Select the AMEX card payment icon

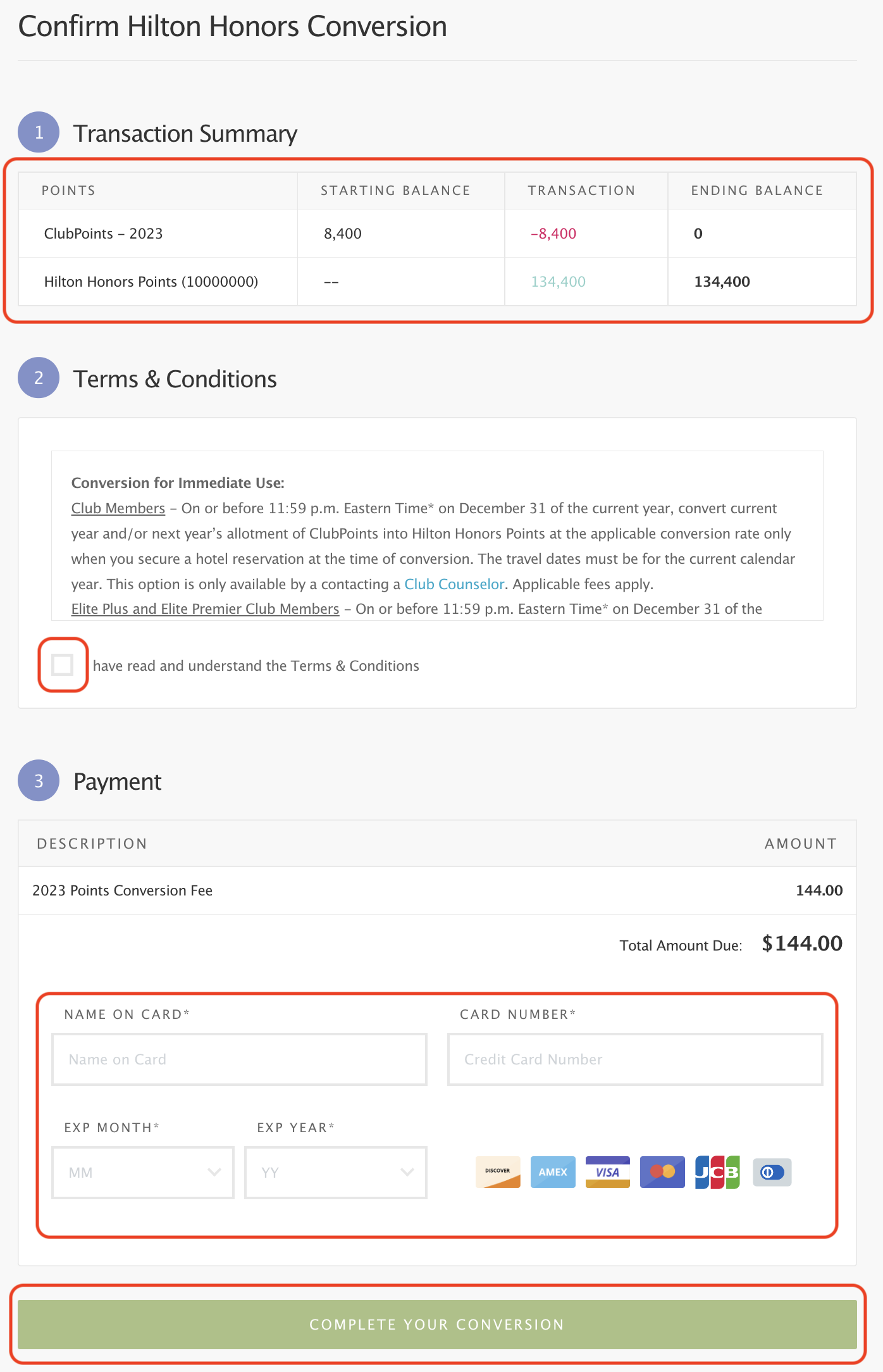[x=552, y=1173]
